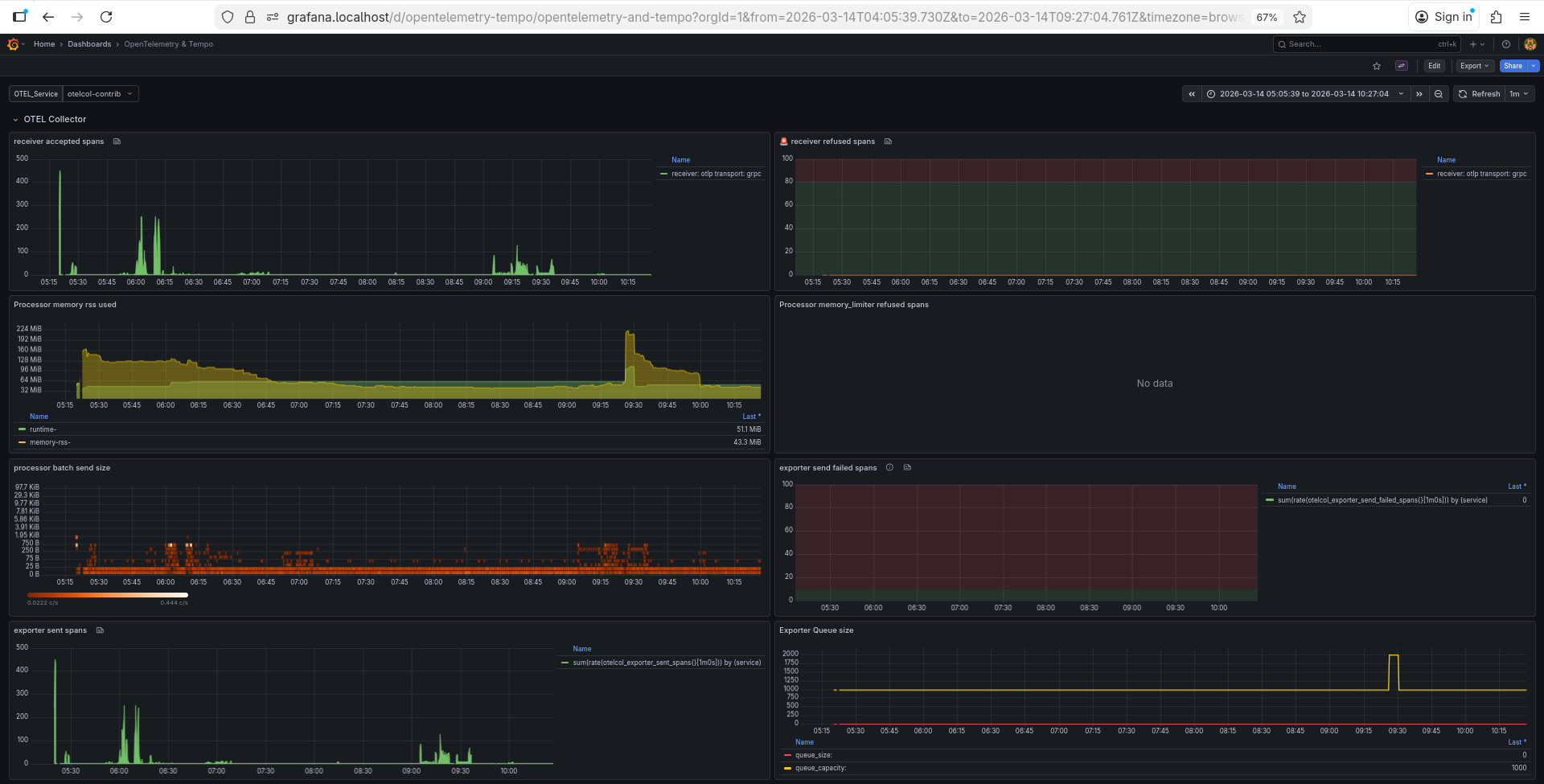Go back in browser history
Image resolution: width=1544 pixels, height=784 pixels.
48,17
